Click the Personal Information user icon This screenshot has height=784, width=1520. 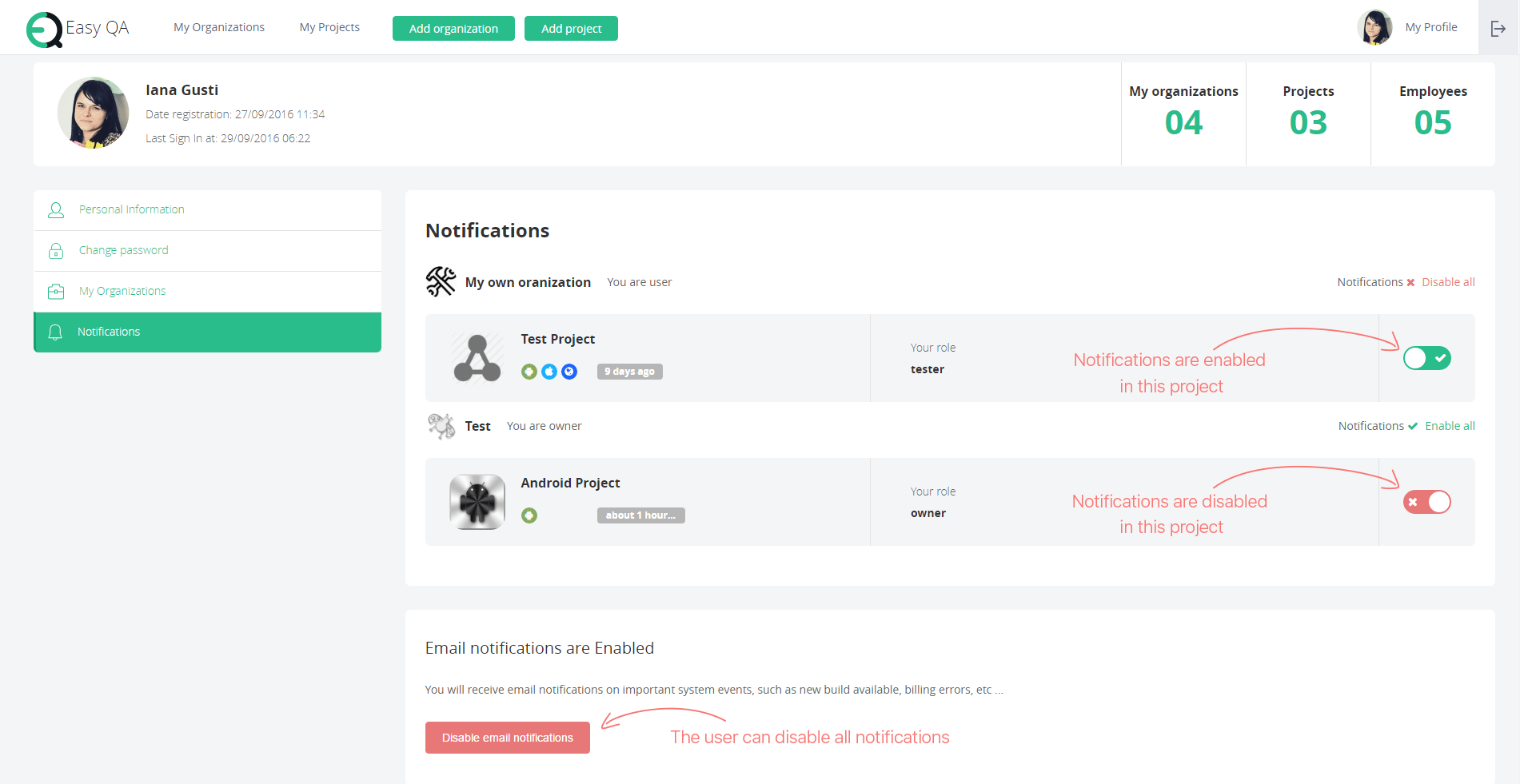click(56, 210)
